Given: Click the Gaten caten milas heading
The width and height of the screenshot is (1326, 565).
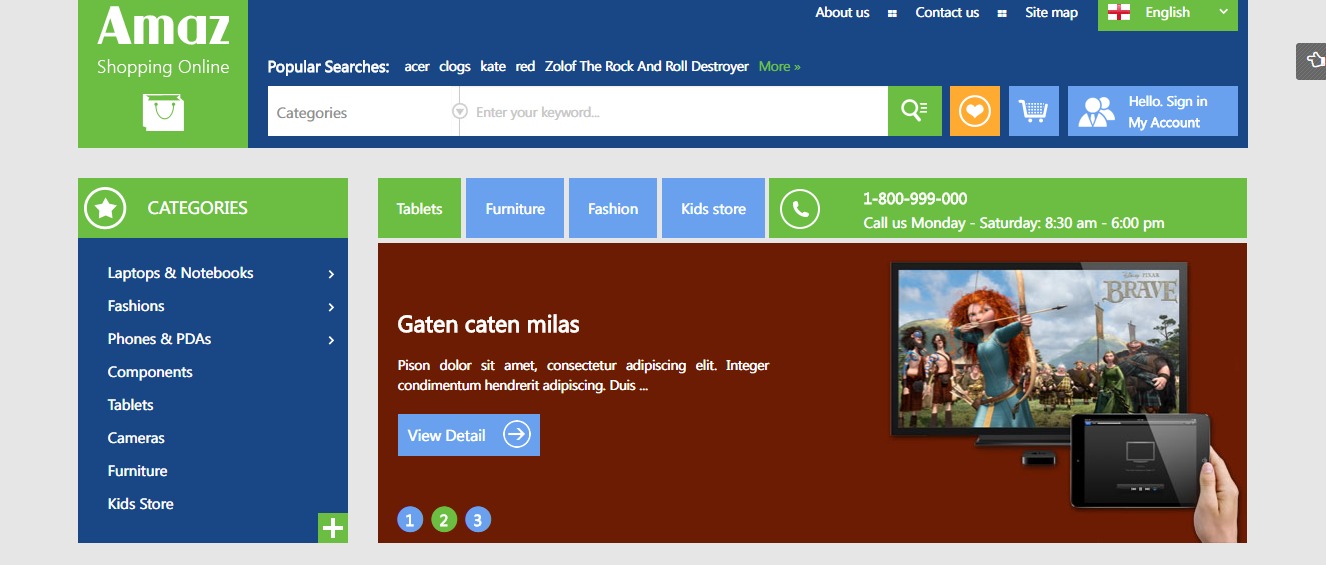Looking at the screenshot, I should click(x=488, y=324).
